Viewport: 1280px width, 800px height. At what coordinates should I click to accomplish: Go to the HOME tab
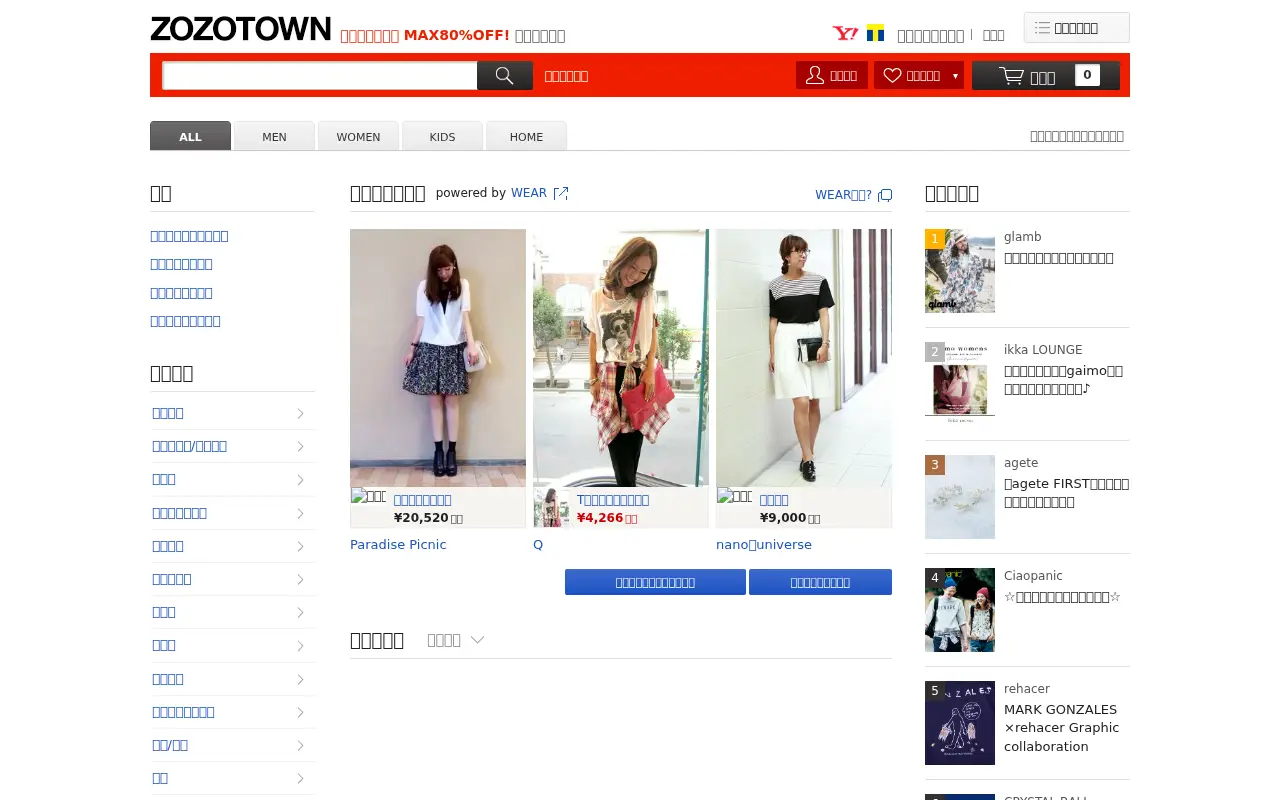526,136
